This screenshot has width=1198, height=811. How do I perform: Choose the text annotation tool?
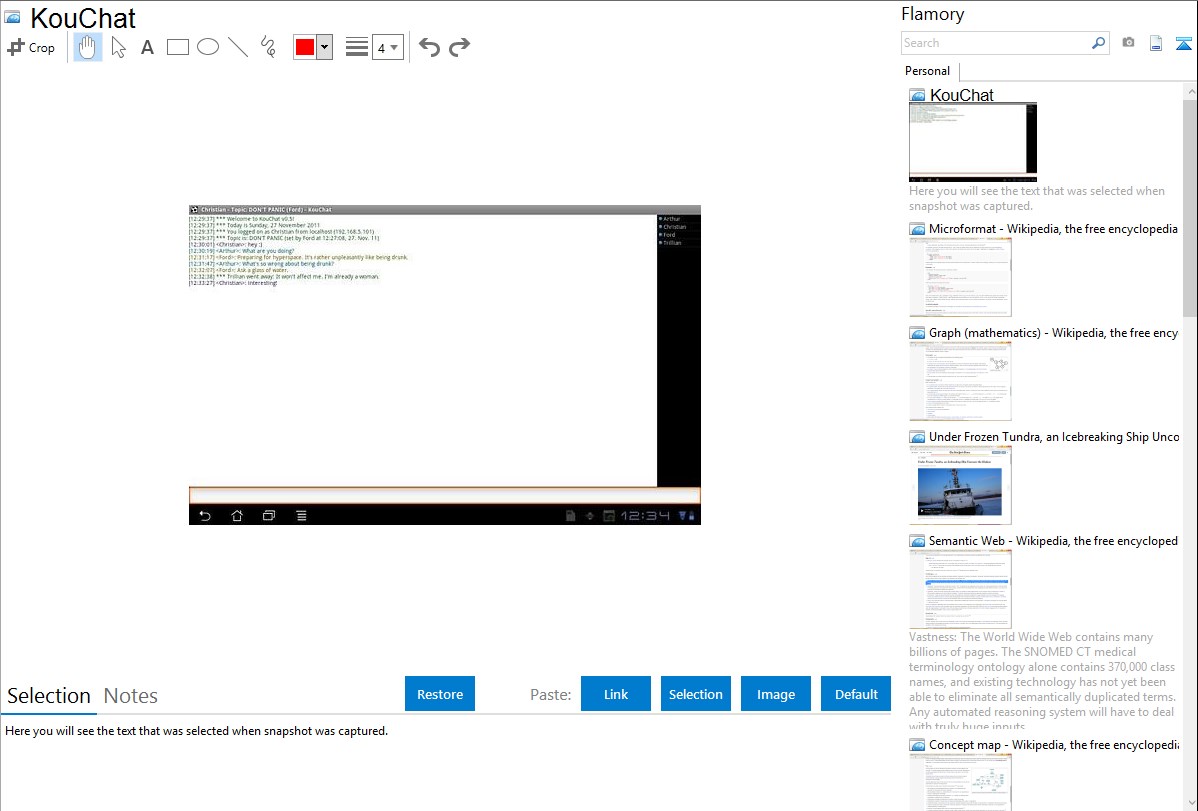point(147,47)
